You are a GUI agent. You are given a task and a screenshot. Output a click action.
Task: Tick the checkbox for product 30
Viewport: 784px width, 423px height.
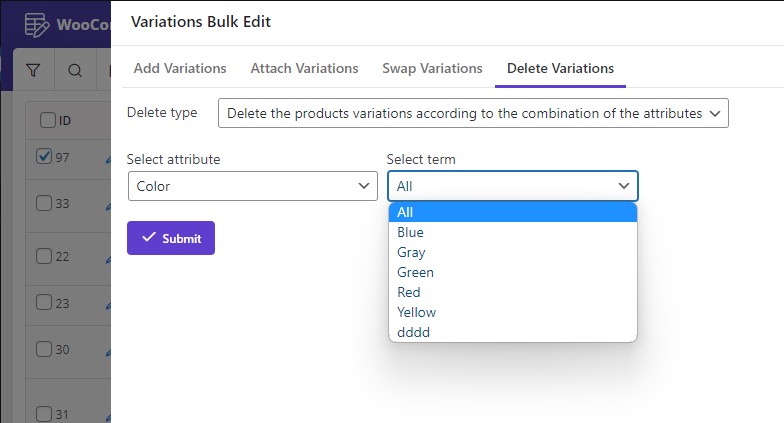point(44,349)
